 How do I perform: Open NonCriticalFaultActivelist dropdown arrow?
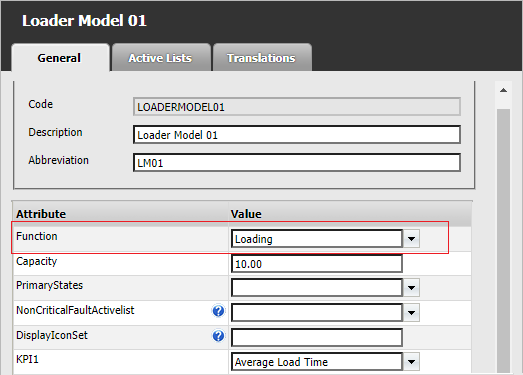[x=411, y=313]
